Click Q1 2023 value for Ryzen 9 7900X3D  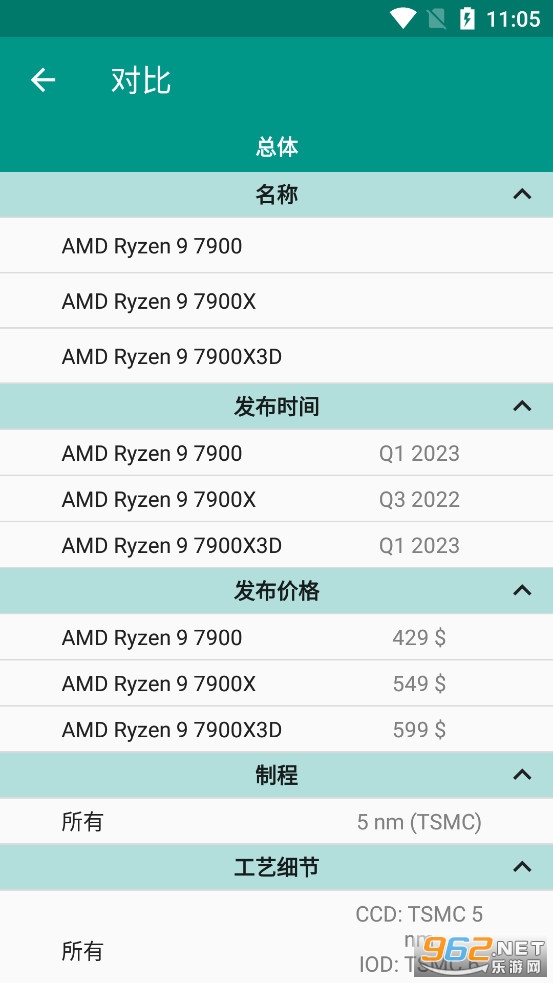click(x=419, y=545)
